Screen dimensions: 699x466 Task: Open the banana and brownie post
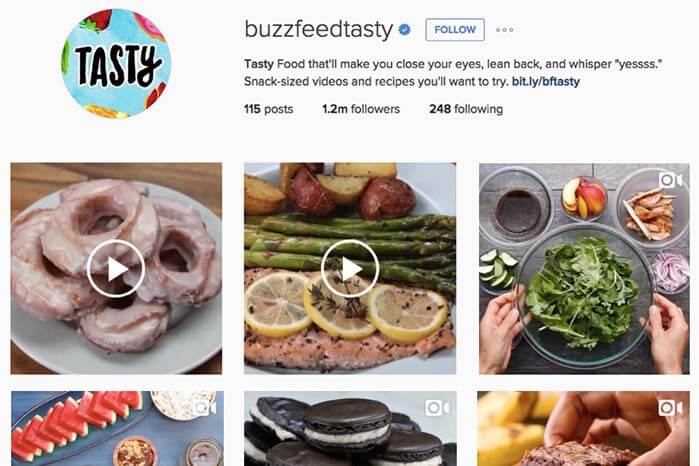click(x=583, y=429)
